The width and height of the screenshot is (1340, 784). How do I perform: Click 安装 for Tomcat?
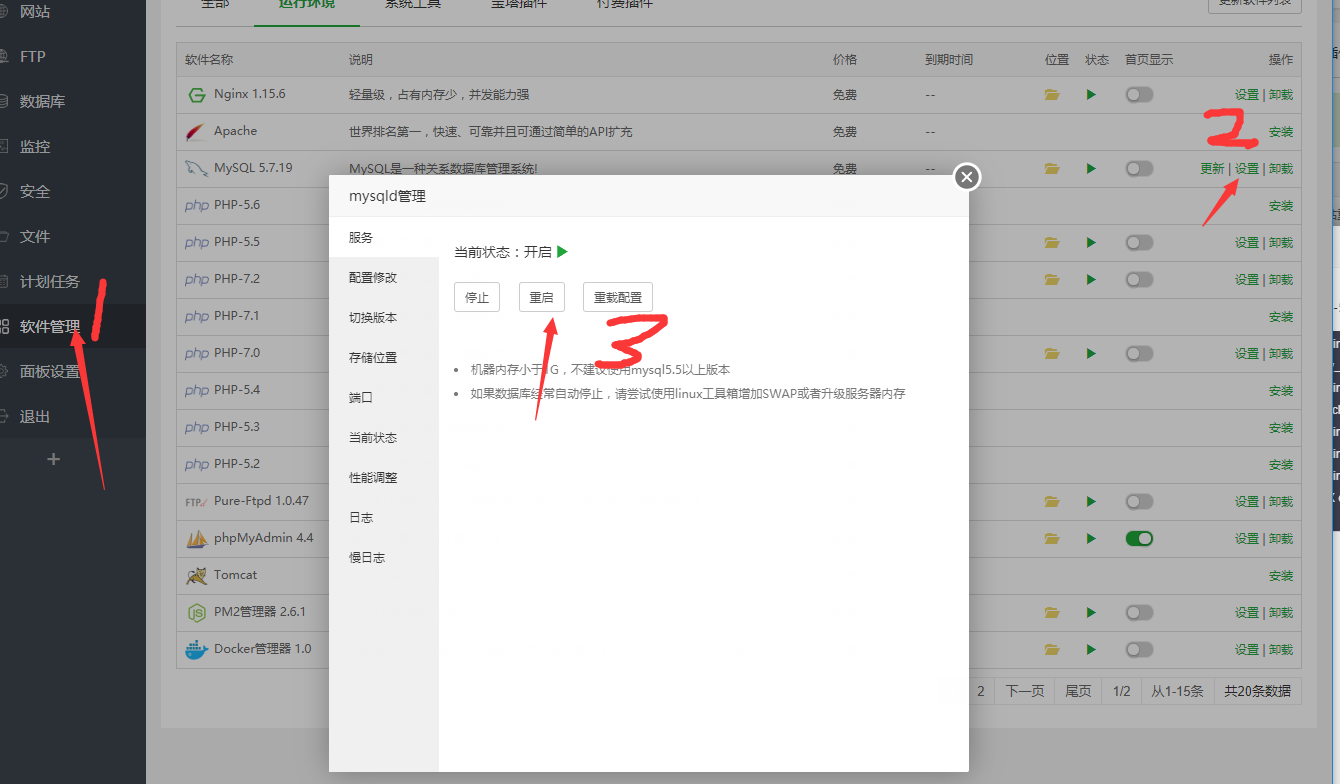[1281, 576]
